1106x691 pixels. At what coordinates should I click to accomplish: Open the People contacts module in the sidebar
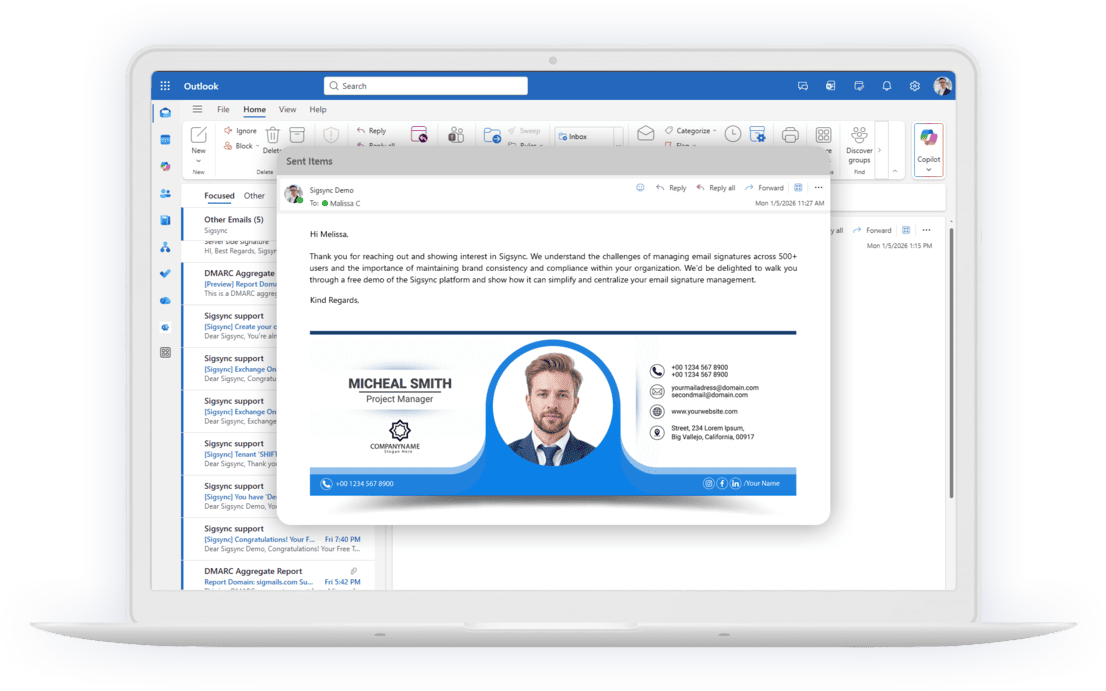coord(165,193)
